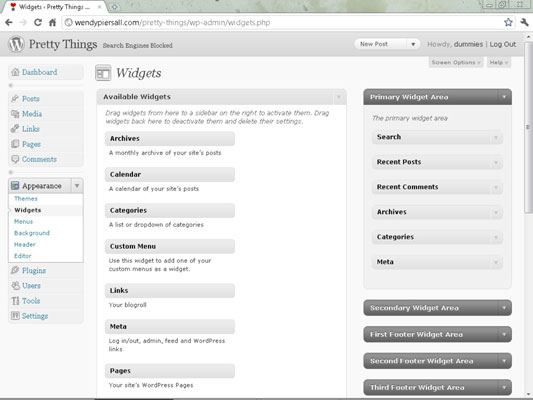Click the page vertical scrollbar thumb
Viewport: 533px width, 400px height.
(528, 127)
